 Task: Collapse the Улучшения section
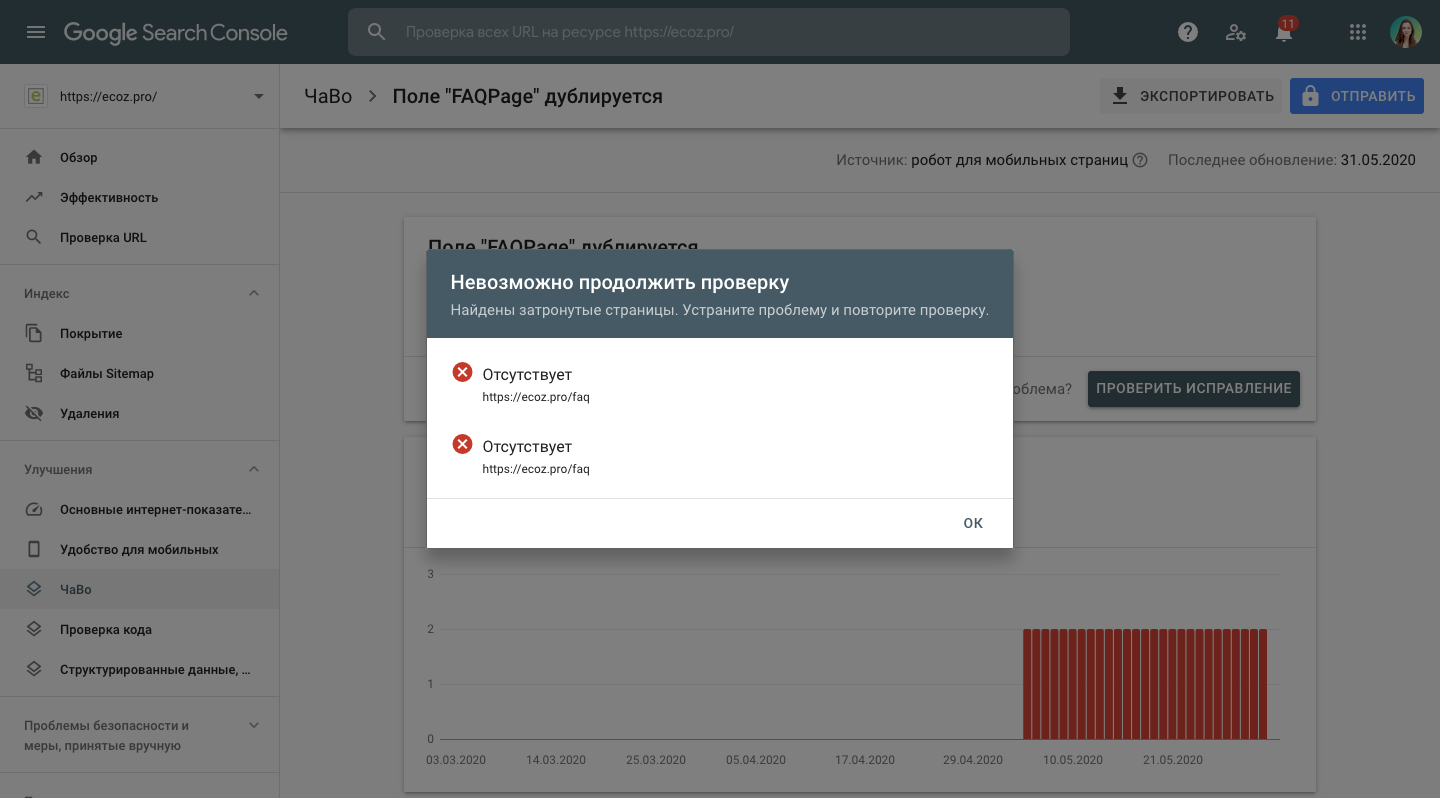point(254,469)
